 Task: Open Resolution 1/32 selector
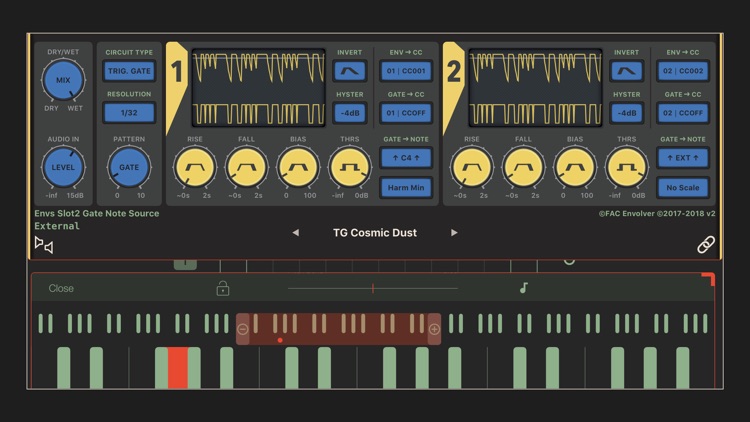click(129, 113)
